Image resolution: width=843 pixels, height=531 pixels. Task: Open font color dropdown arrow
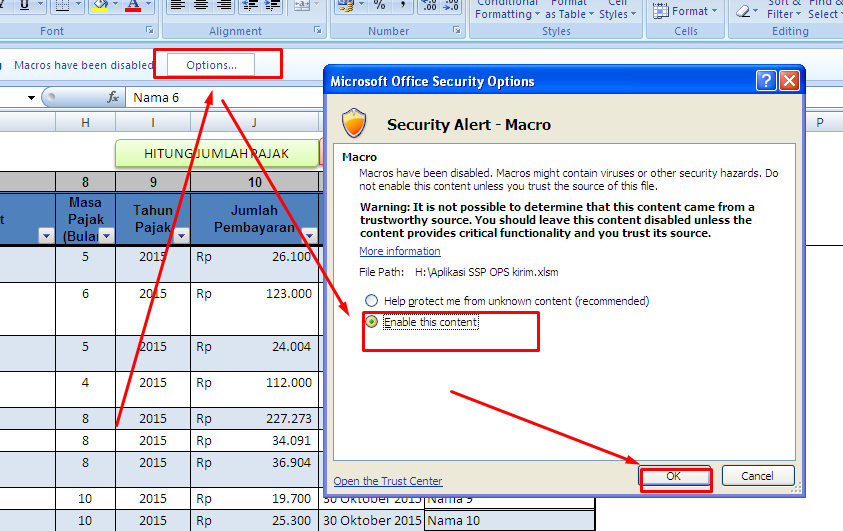[x=148, y=5]
